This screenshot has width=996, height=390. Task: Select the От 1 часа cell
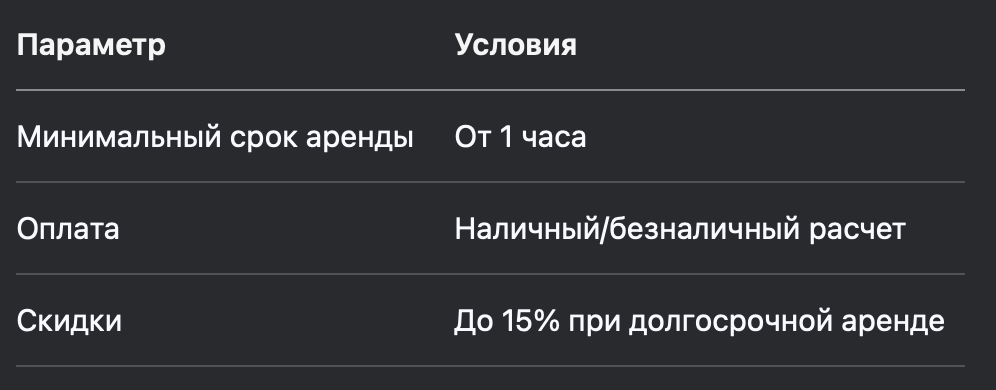pos(520,137)
